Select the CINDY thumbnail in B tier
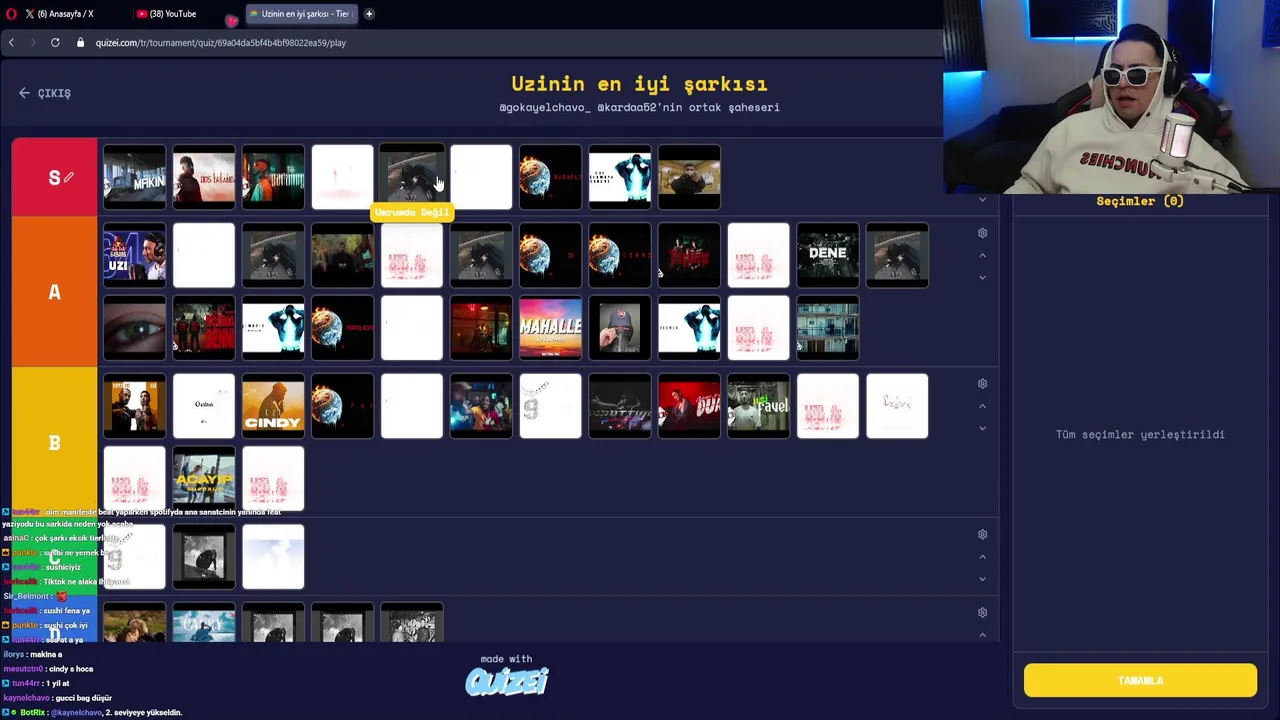Screen dimensions: 1280x720 [x=273, y=406]
